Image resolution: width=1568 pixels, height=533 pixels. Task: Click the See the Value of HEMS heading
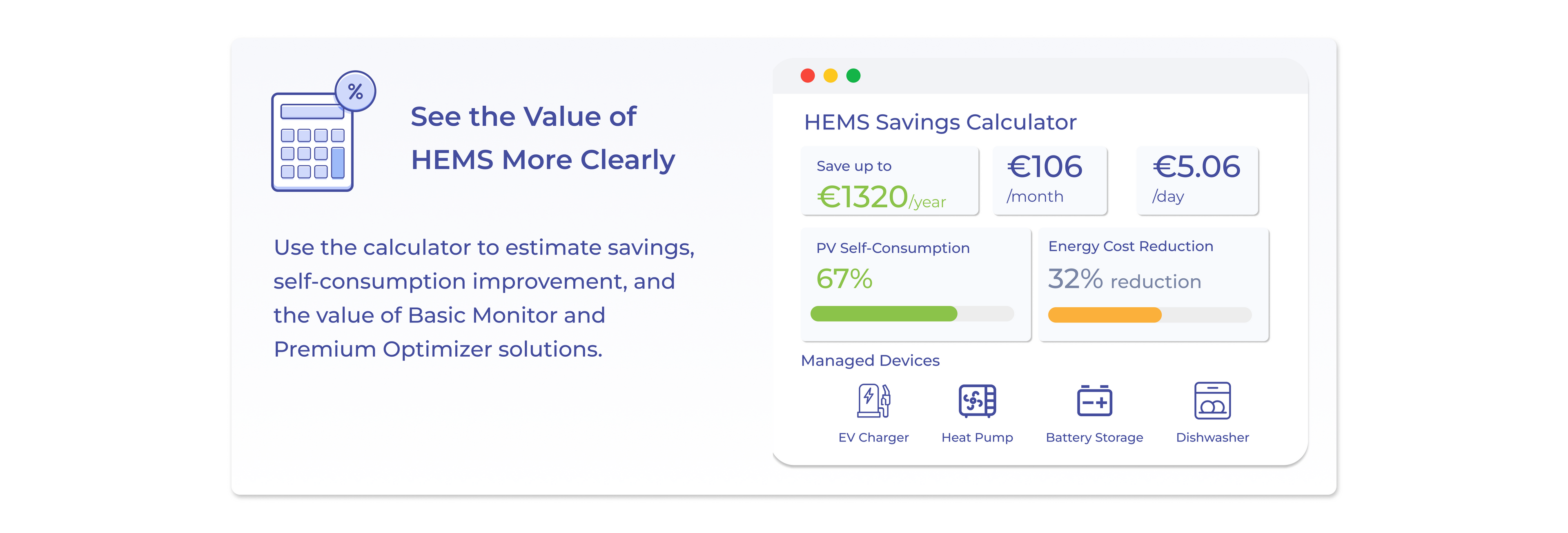coord(542,138)
